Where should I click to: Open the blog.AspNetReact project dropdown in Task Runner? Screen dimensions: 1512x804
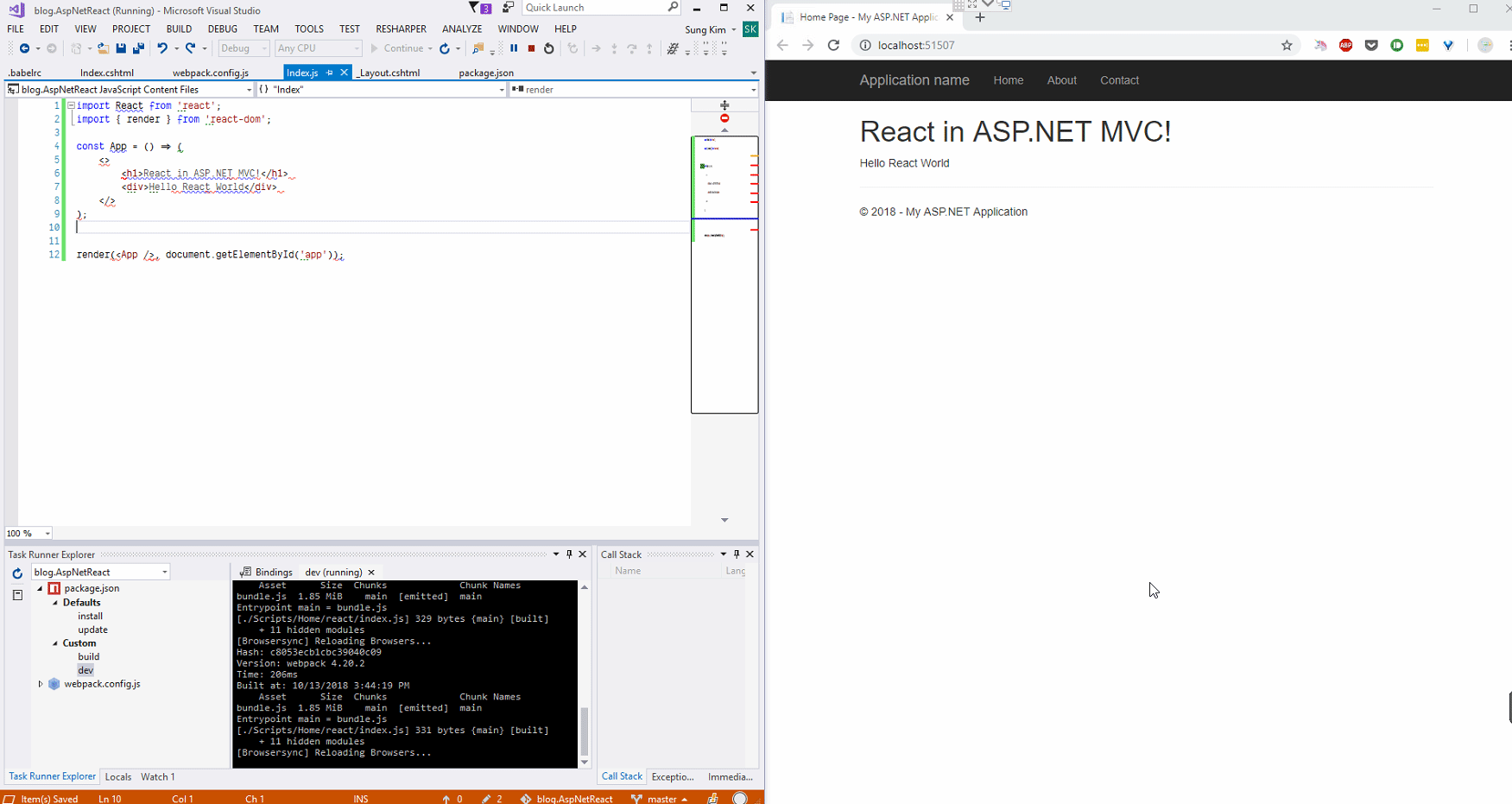coord(164,573)
